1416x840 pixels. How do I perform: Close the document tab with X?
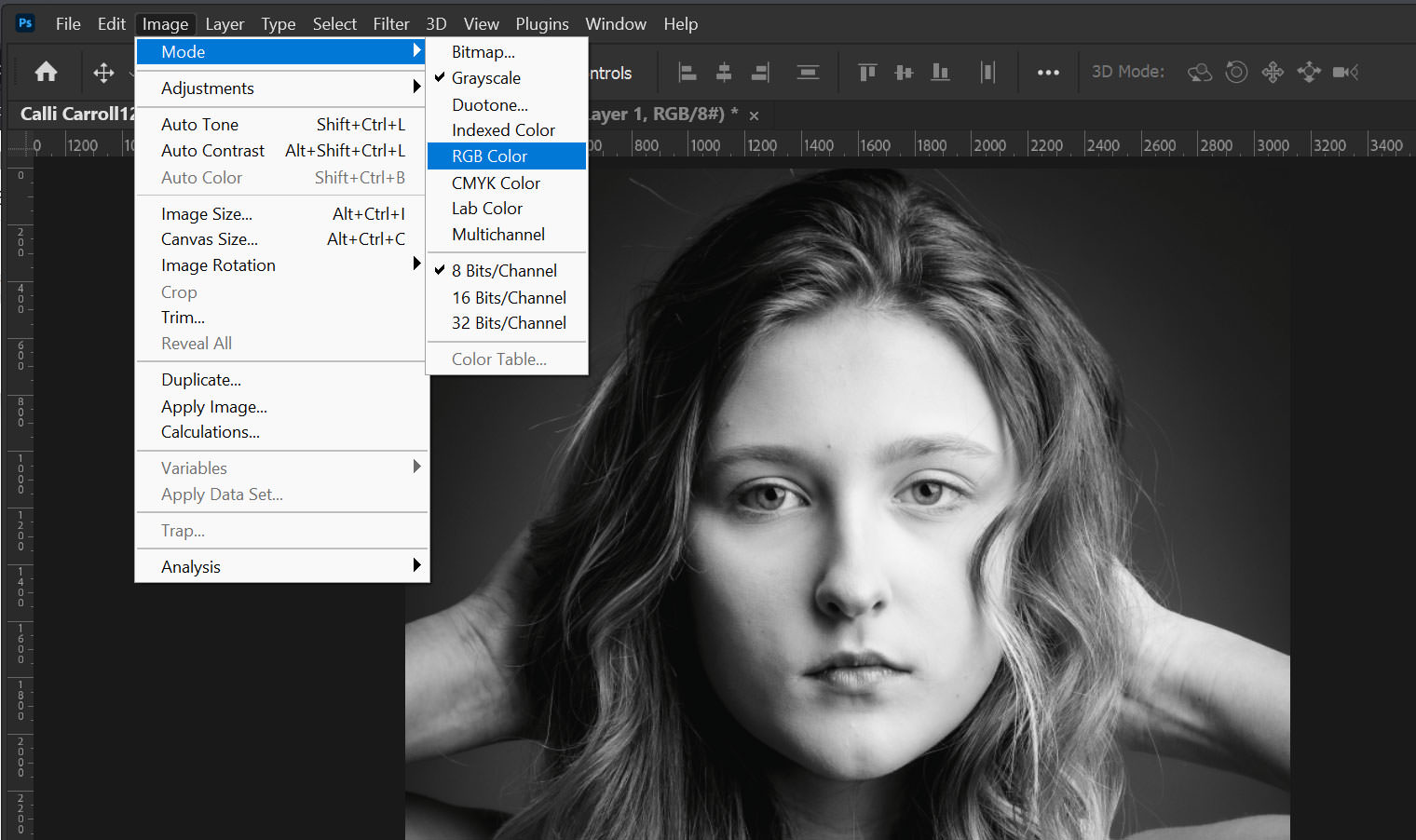click(755, 115)
